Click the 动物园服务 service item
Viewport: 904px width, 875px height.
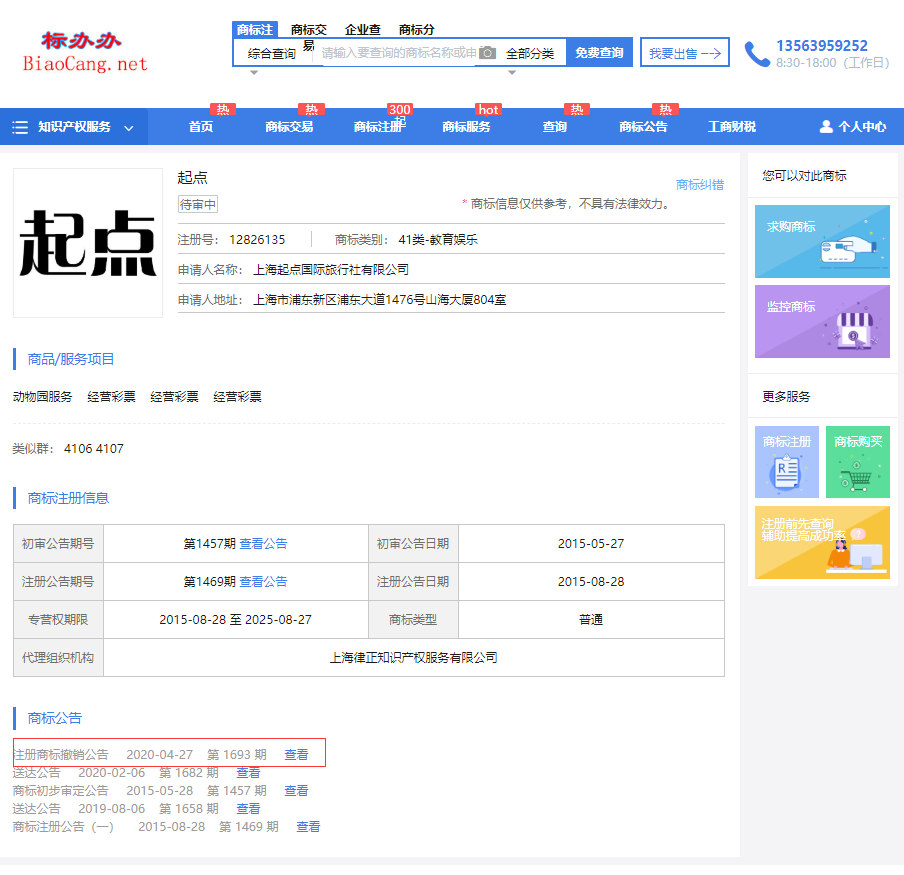coord(43,397)
